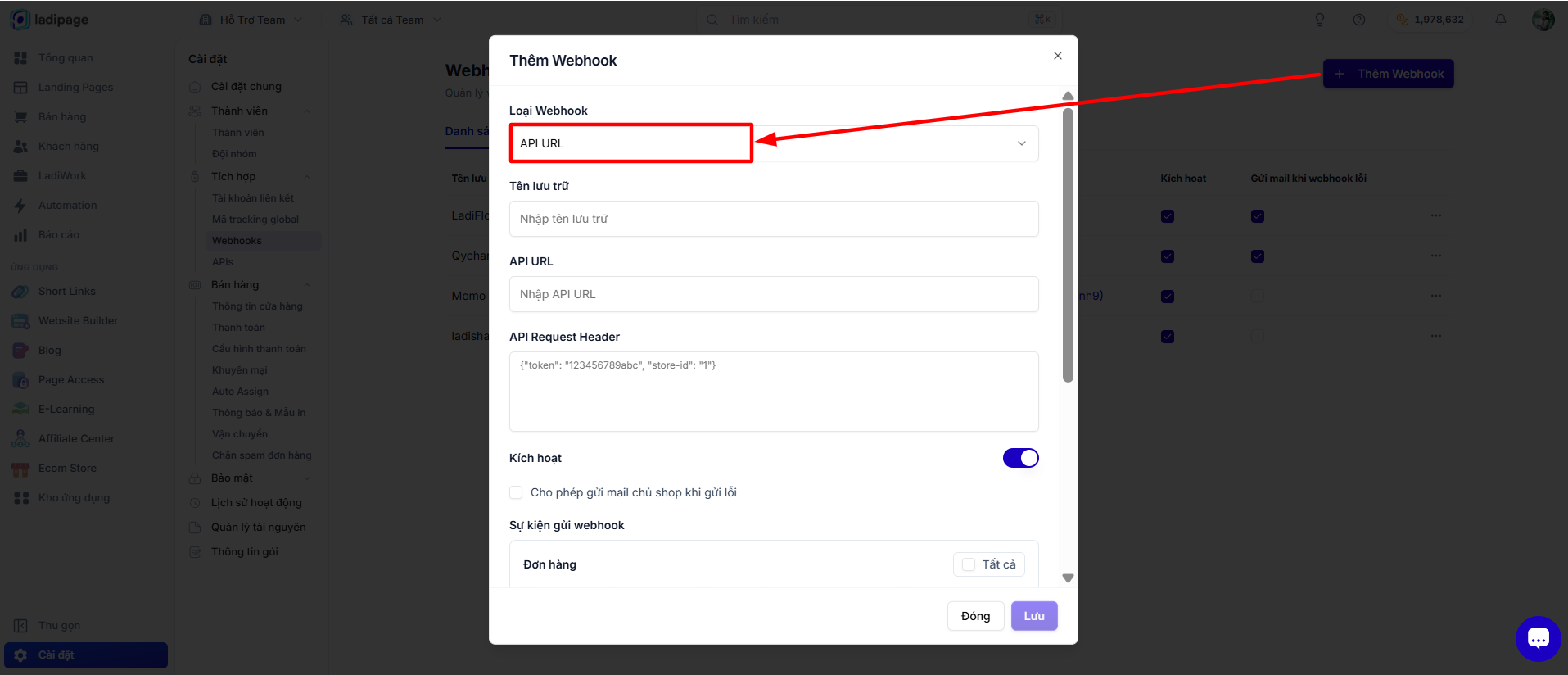Open the live chat support bubble
The image size is (1568, 675).
[x=1539, y=638]
